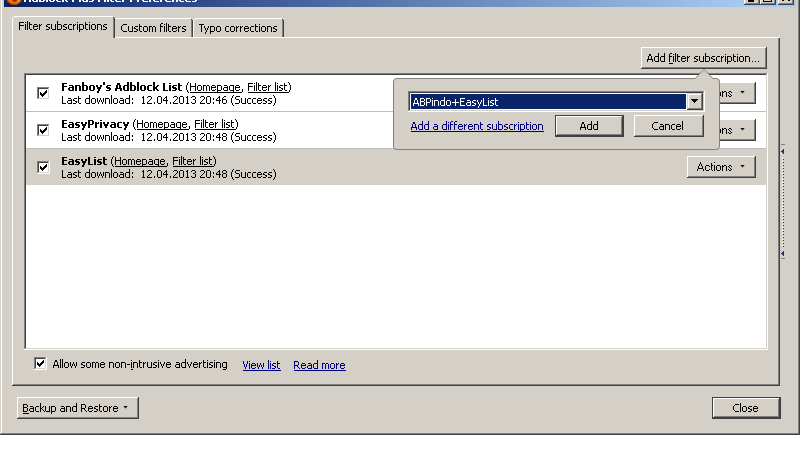This screenshot has width=800, height=450.
Task: Open Fanboy's Adblock List Filter list link
Action: point(268,87)
